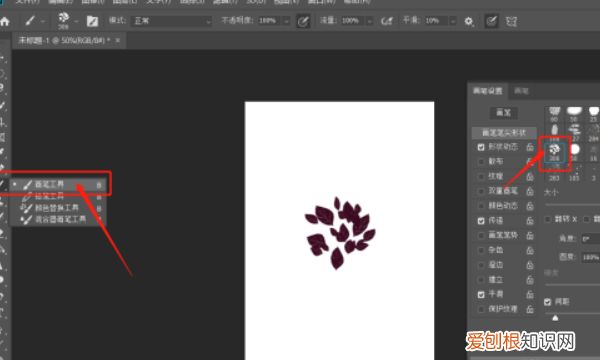Screen dimensions: 600x360
Task: Select brush tip thumbnail labeled 27
Action: click(575, 132)
